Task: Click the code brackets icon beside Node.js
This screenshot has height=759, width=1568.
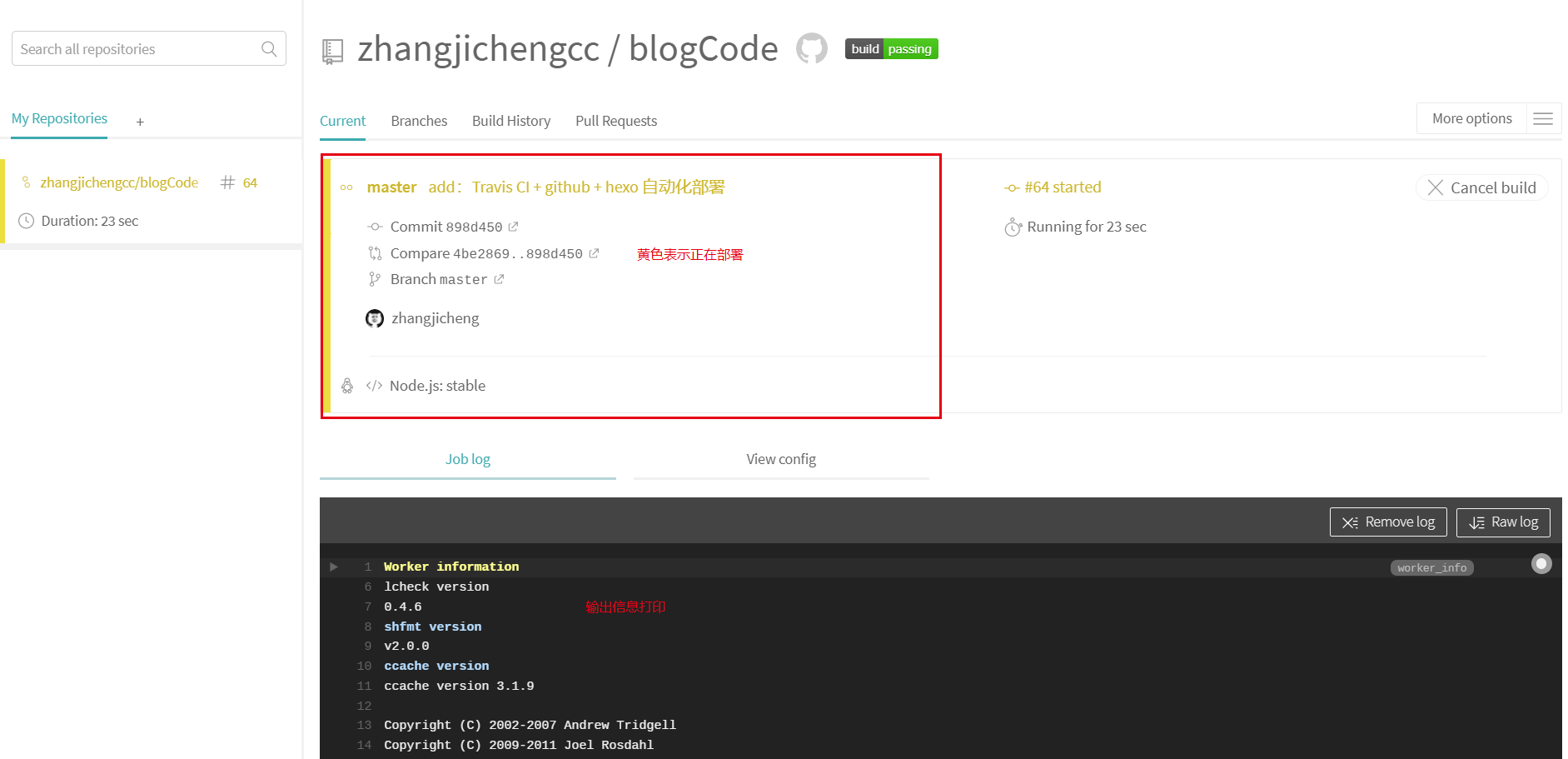Action: click(375, 386)
